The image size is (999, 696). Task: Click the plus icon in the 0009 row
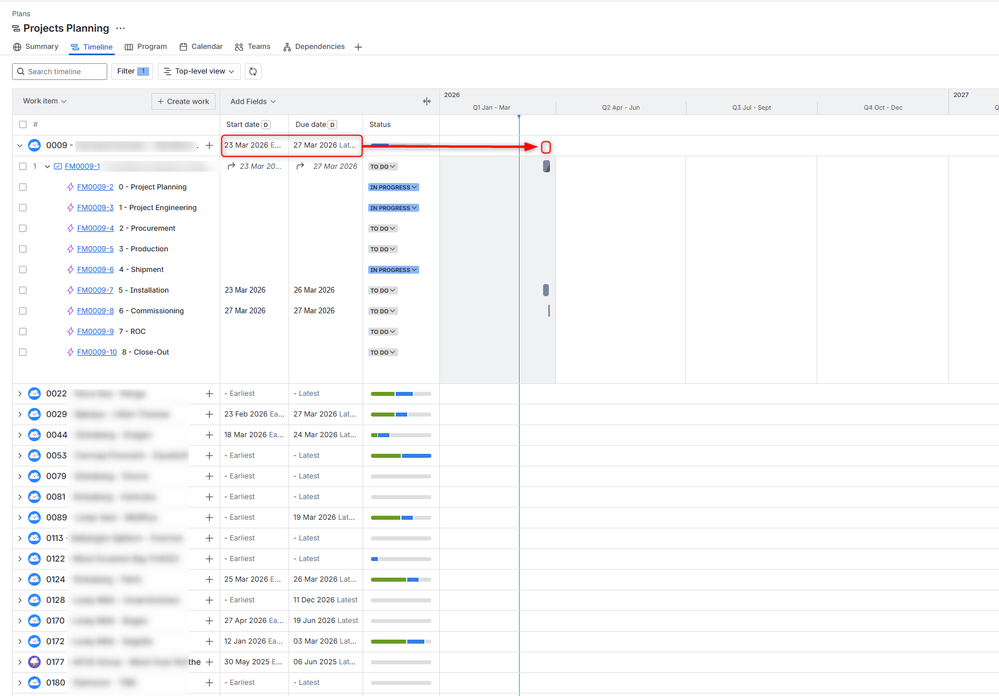click(209, 145)
